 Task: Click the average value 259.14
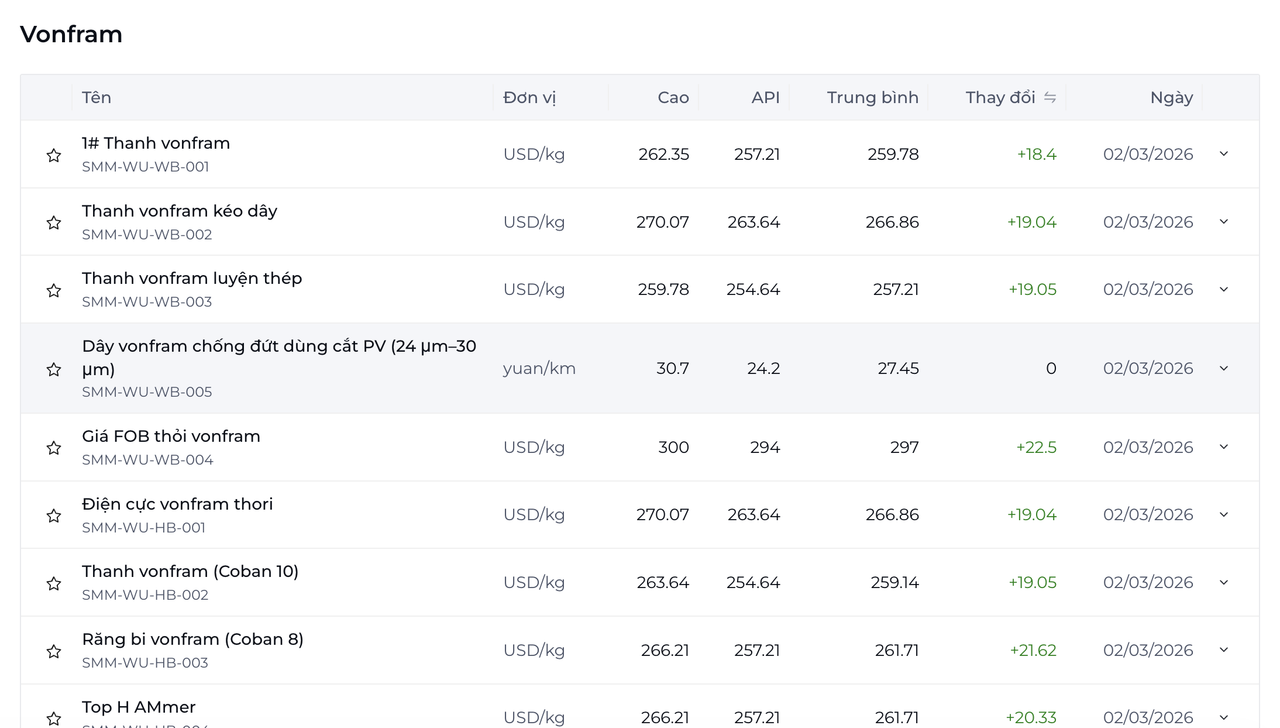pyautogui.click(x=895, y=582)
